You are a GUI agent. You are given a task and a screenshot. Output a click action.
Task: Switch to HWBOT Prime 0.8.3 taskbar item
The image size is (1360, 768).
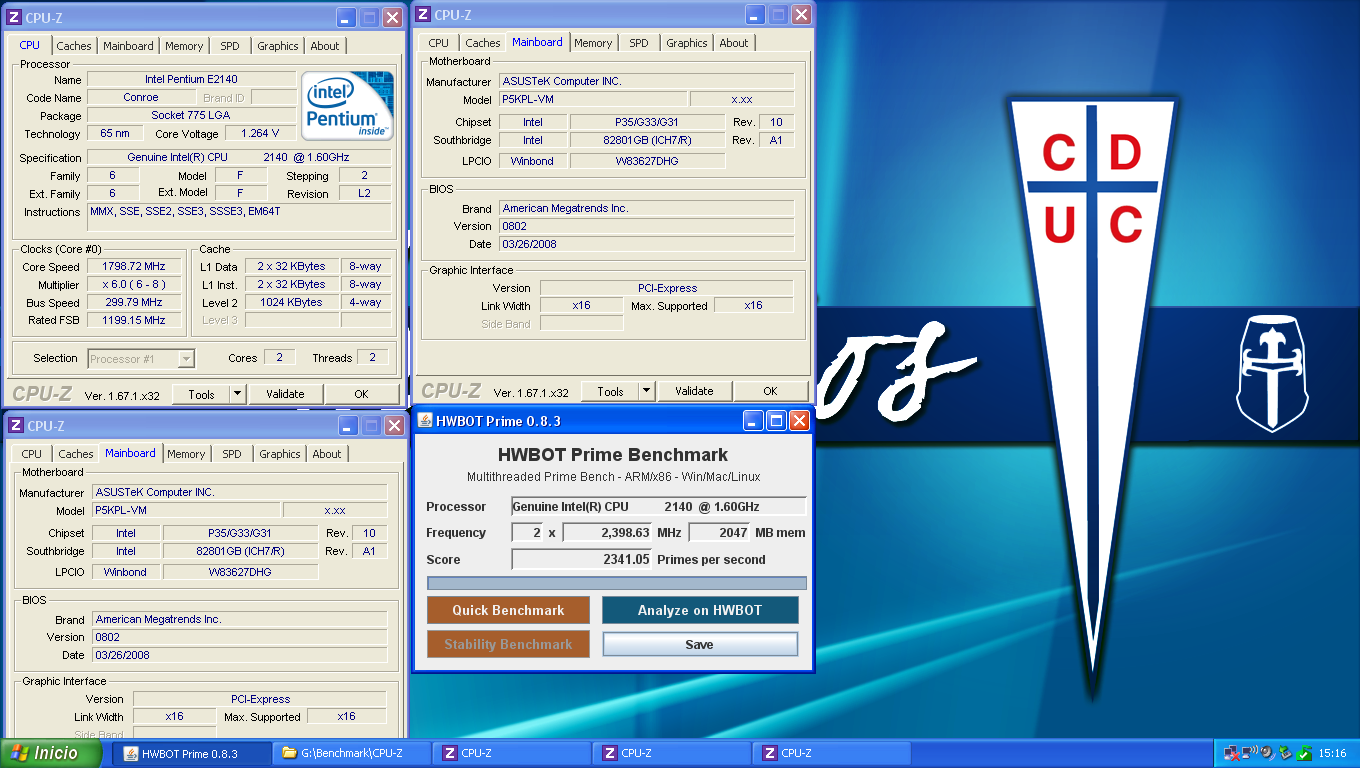coord(192,754)
